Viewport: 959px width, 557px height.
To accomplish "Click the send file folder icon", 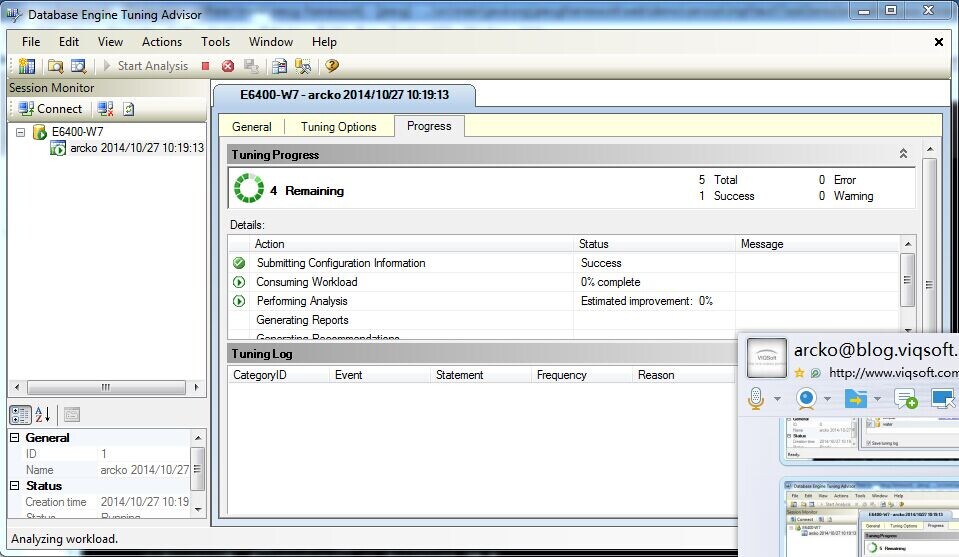I will [856, 399].
